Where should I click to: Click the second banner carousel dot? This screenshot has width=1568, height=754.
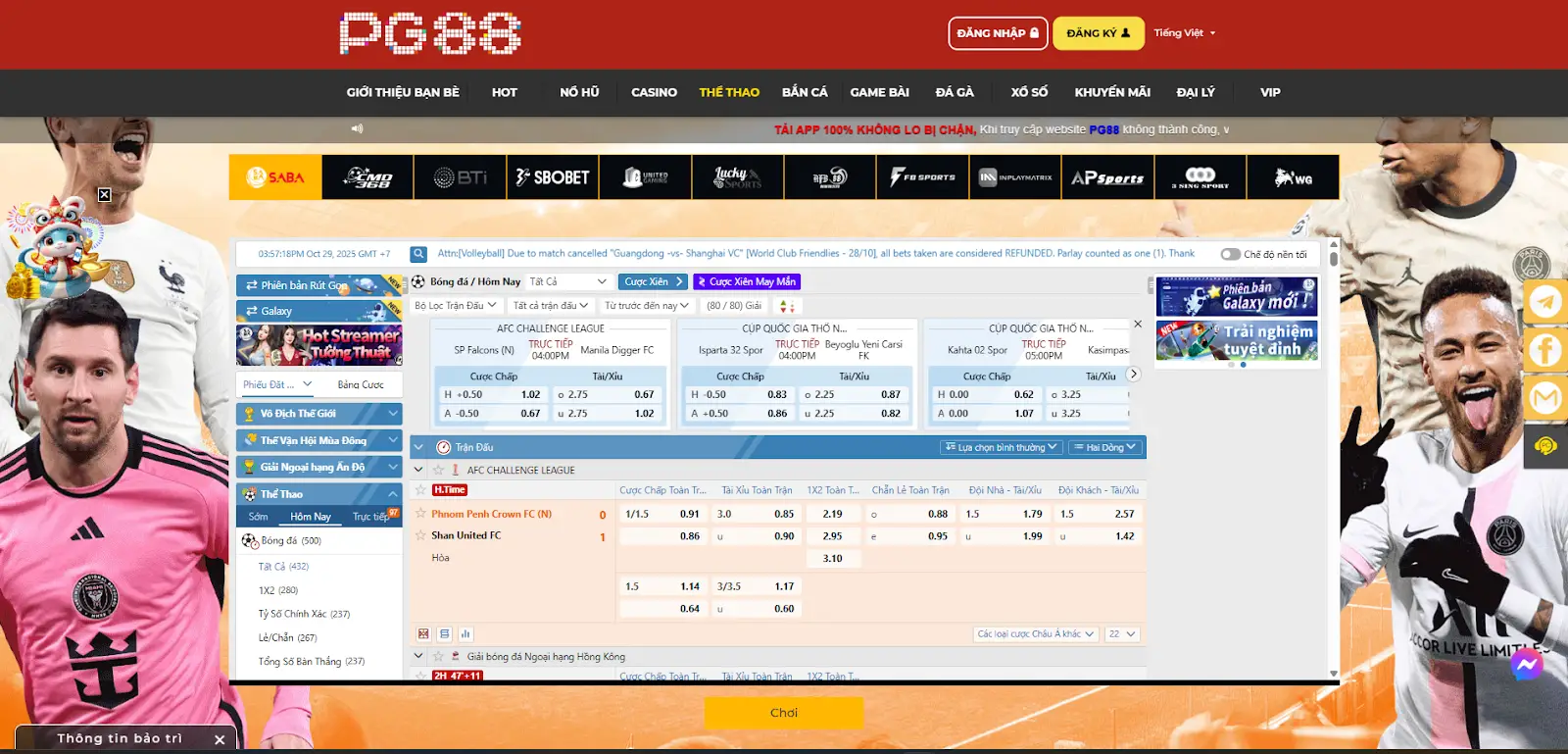click(1243, 365)
